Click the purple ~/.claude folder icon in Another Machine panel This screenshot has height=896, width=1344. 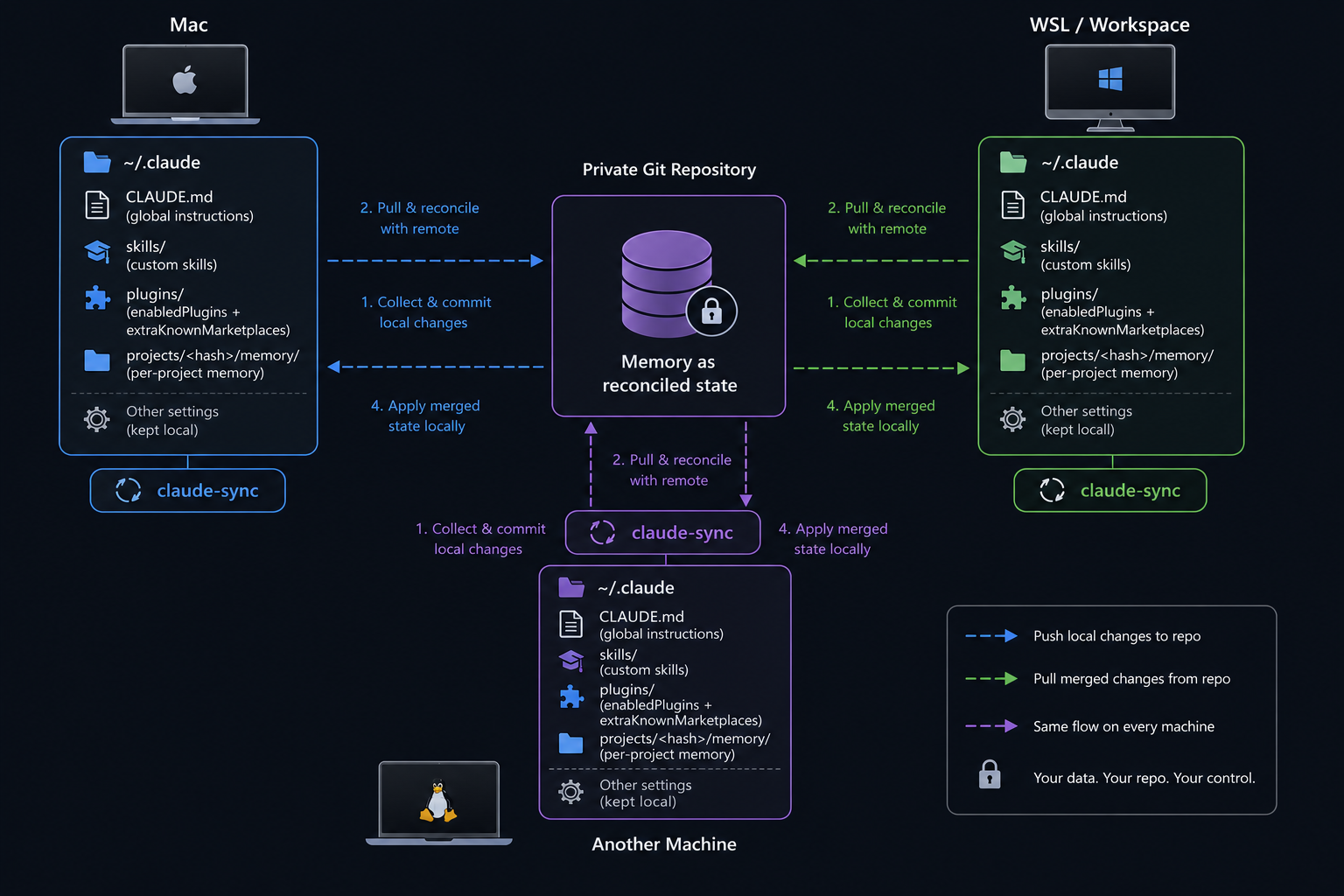coord(571,587)
